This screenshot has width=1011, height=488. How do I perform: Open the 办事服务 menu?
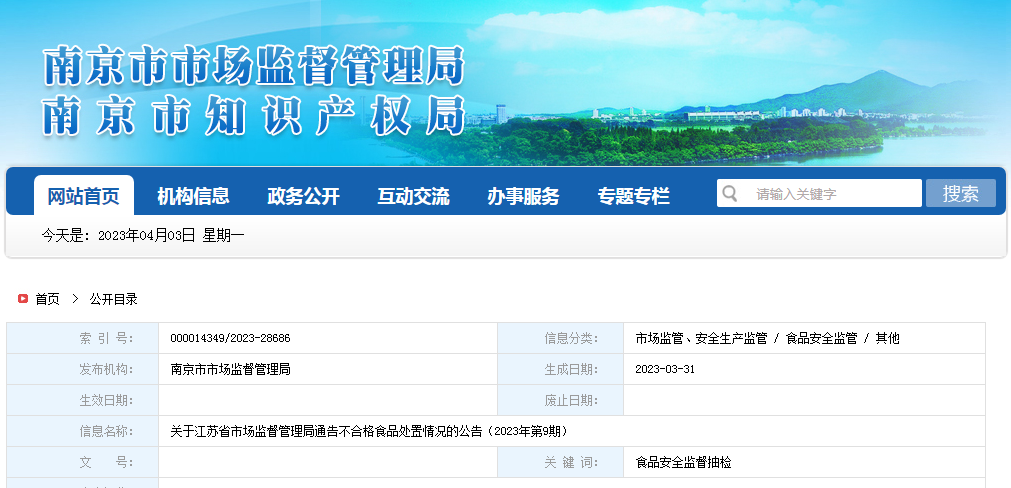click(x=524, y=196)
